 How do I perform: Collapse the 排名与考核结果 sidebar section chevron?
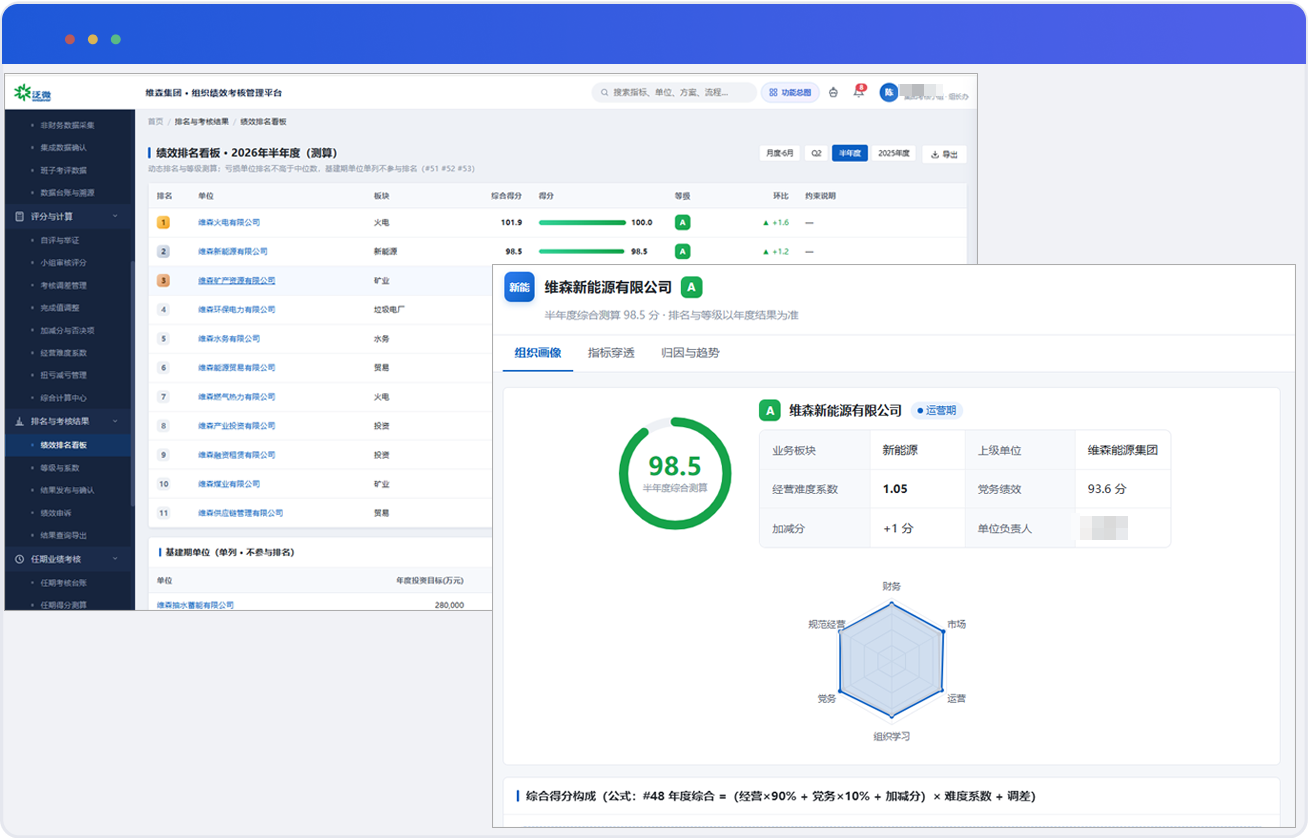[x=115, y=422]
